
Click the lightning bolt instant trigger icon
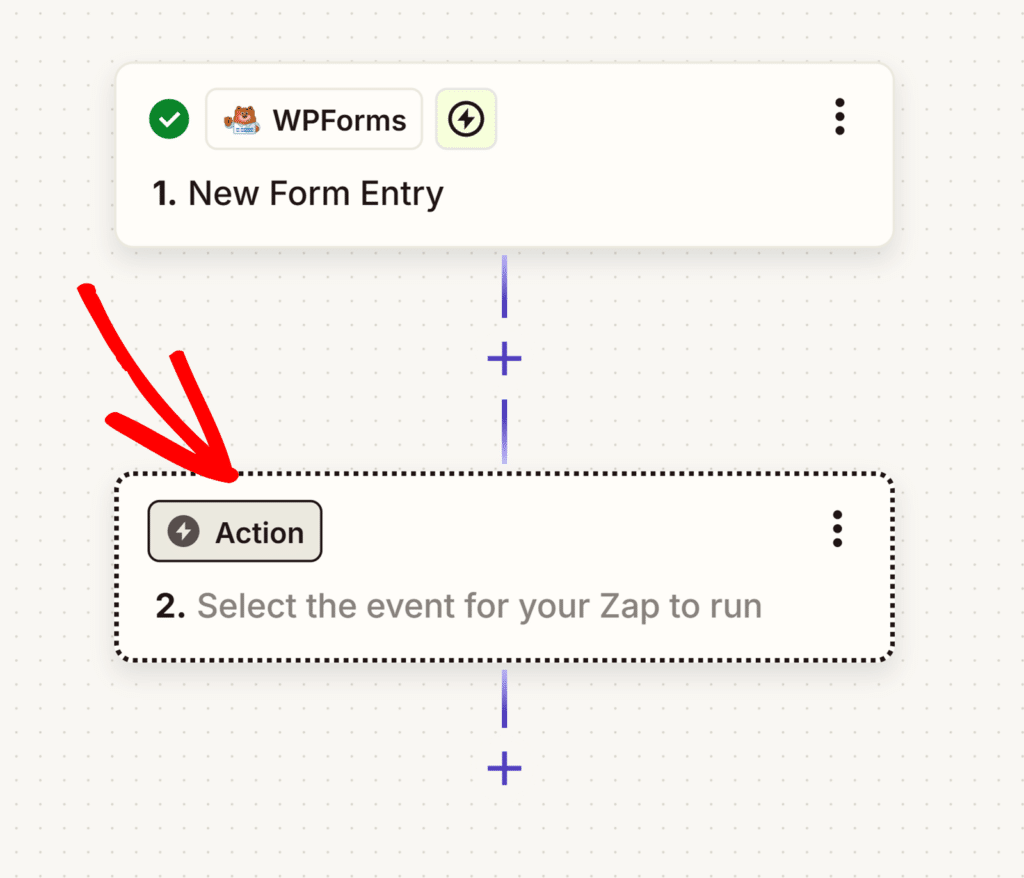tap(466, 119)
